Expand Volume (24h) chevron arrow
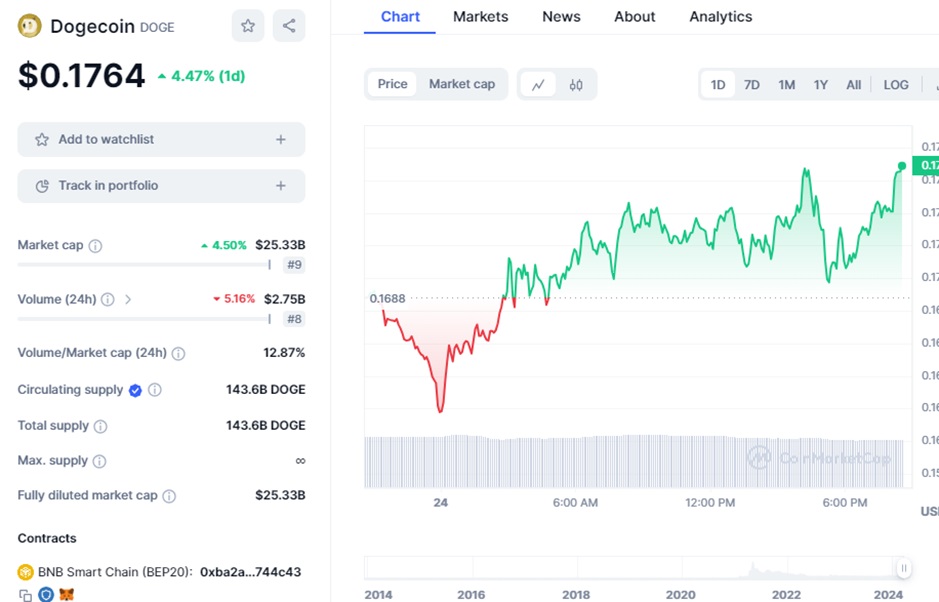Screen dimensions: 939x602 click(128, 299)
